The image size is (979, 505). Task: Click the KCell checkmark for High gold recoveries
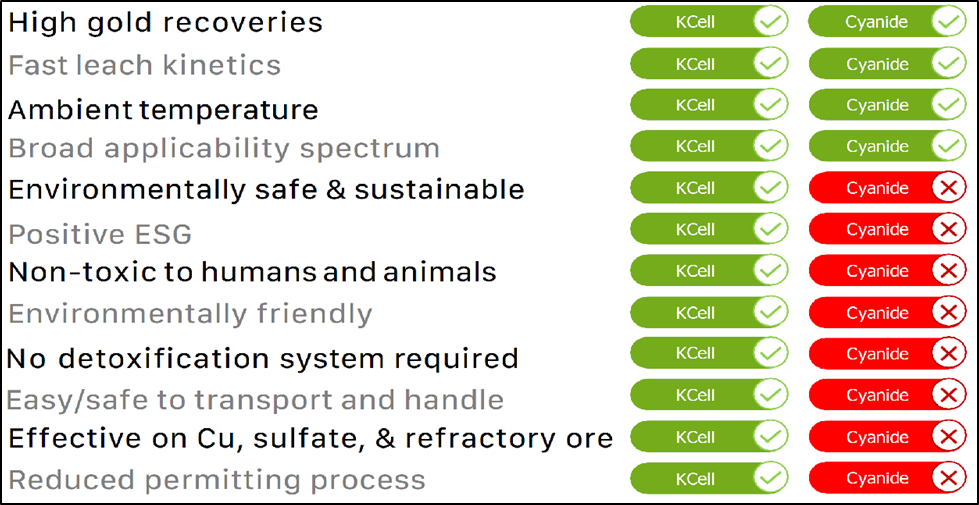click(770, 22)
